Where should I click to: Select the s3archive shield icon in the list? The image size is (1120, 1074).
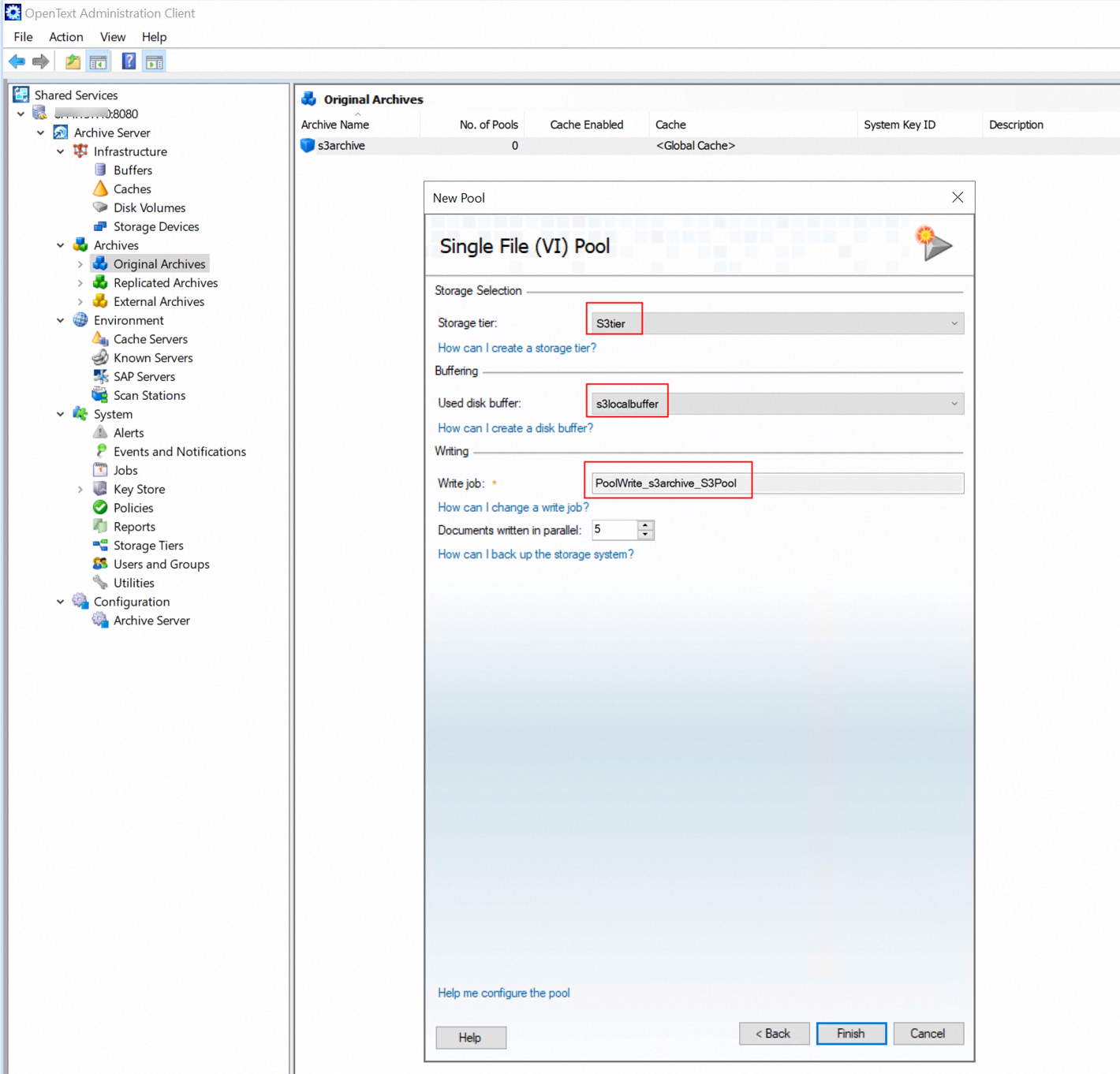(308, 145)
